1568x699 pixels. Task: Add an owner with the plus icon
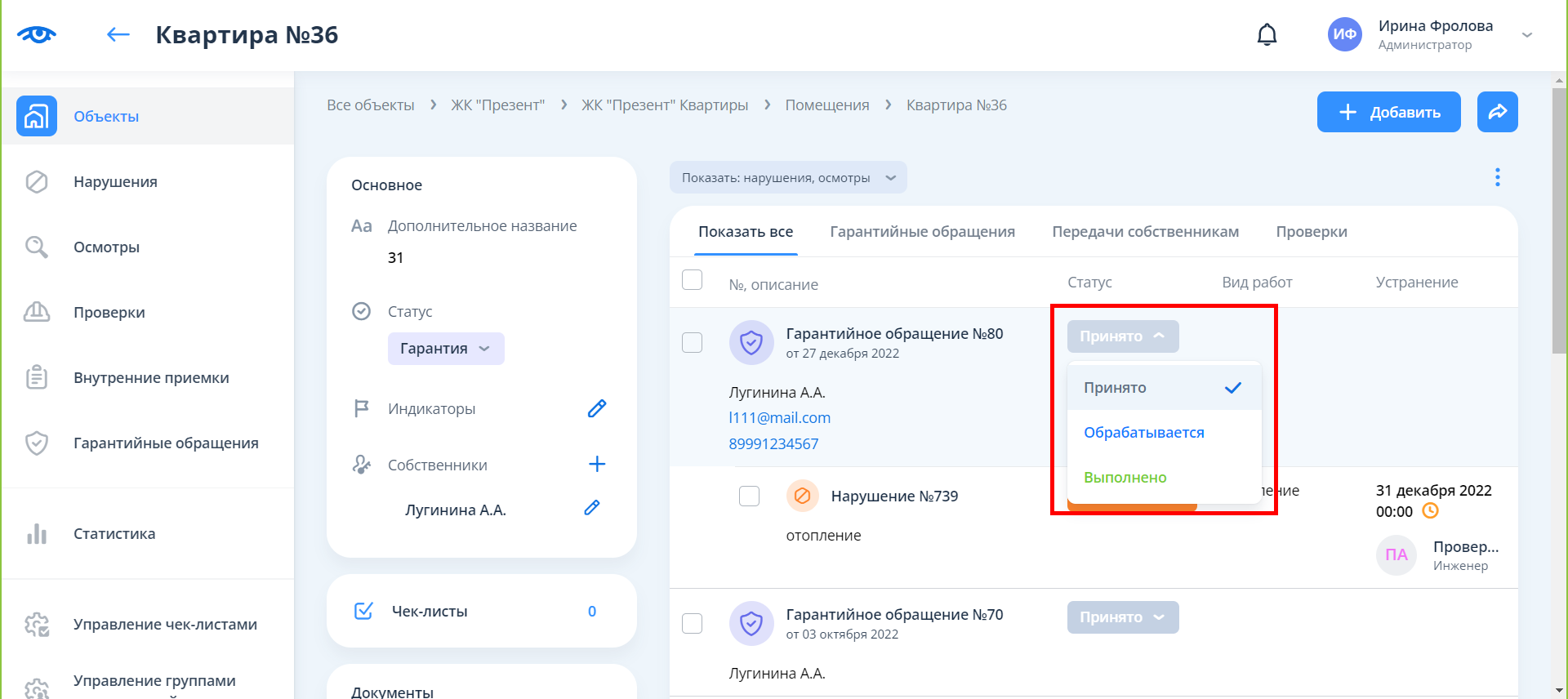(597, 465)
